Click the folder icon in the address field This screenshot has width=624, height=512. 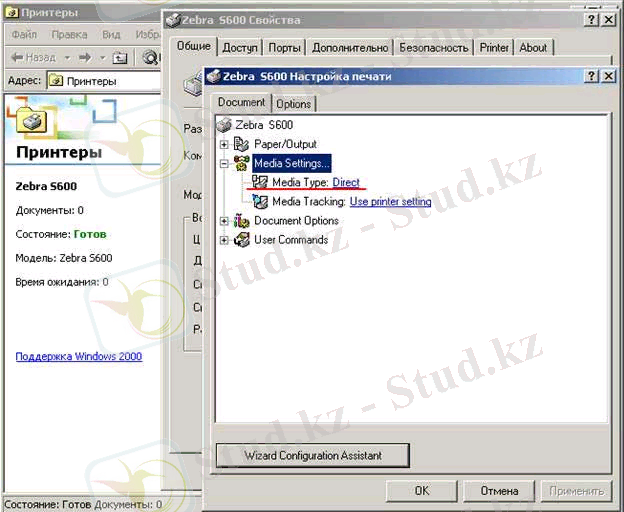pyautogui.click(x=56, y=81)
